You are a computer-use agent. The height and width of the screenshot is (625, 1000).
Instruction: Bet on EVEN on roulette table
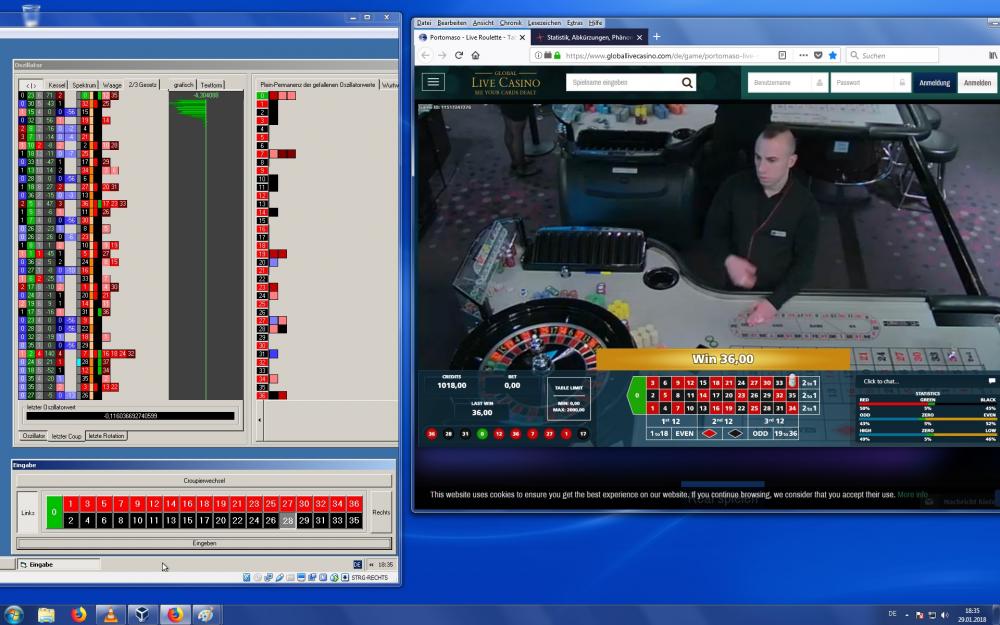tap(684, 434)
